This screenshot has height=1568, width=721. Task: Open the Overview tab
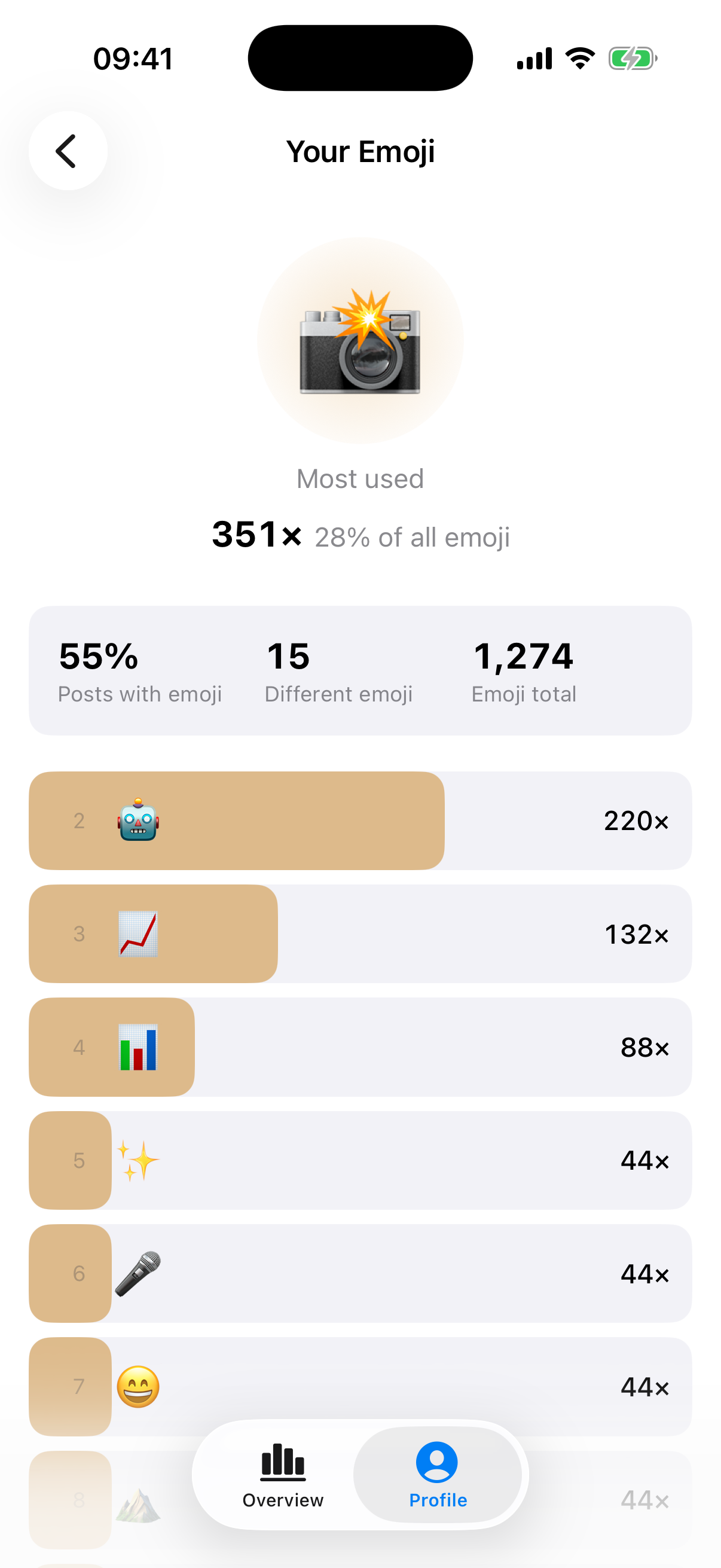[283, 1475]
